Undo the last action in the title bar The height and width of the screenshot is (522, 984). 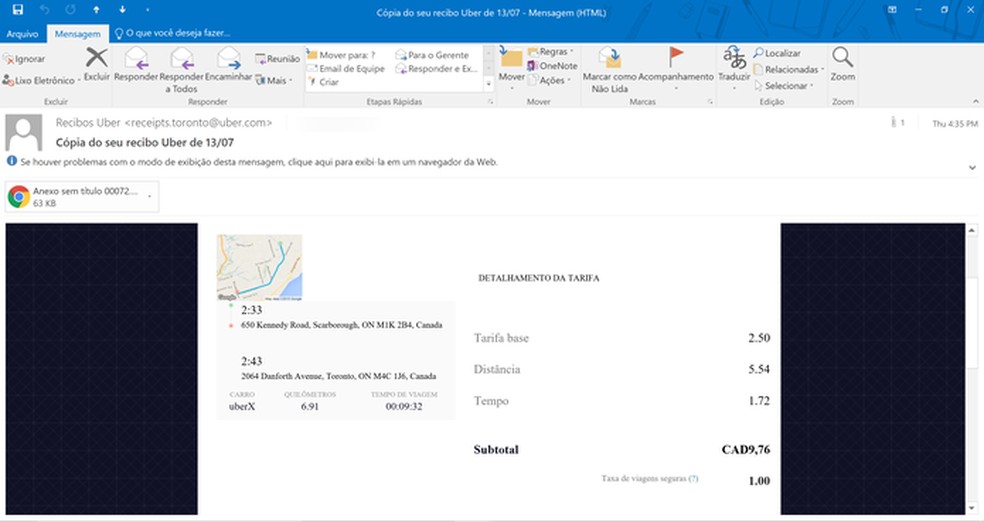(x=44, y=10)
